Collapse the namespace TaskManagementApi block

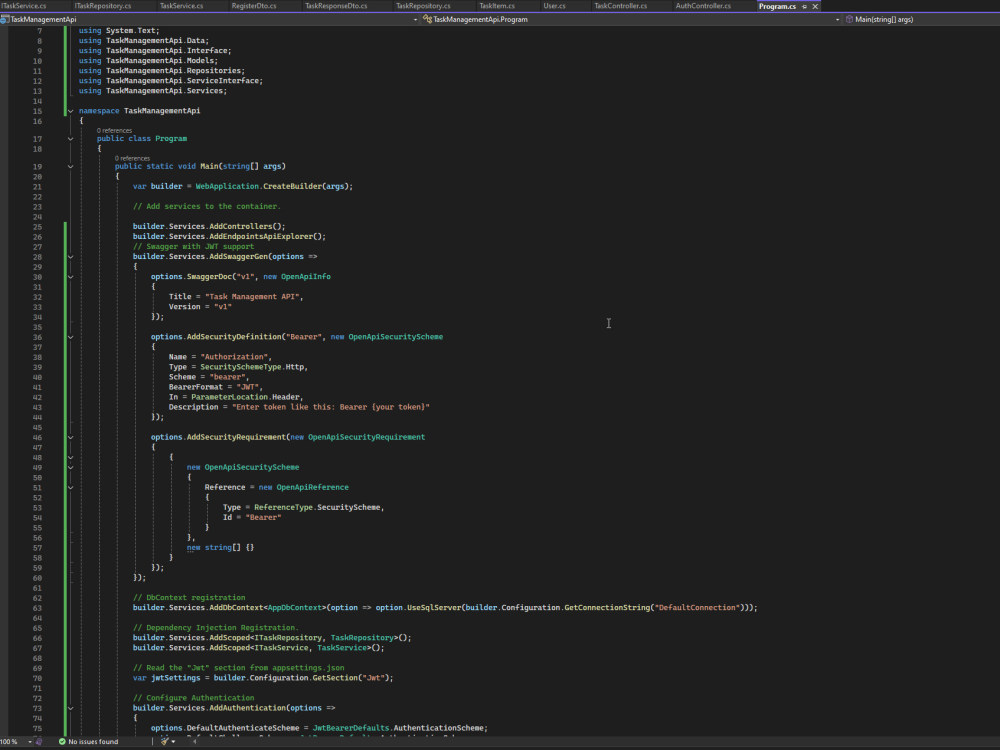[x=71, y=111]
